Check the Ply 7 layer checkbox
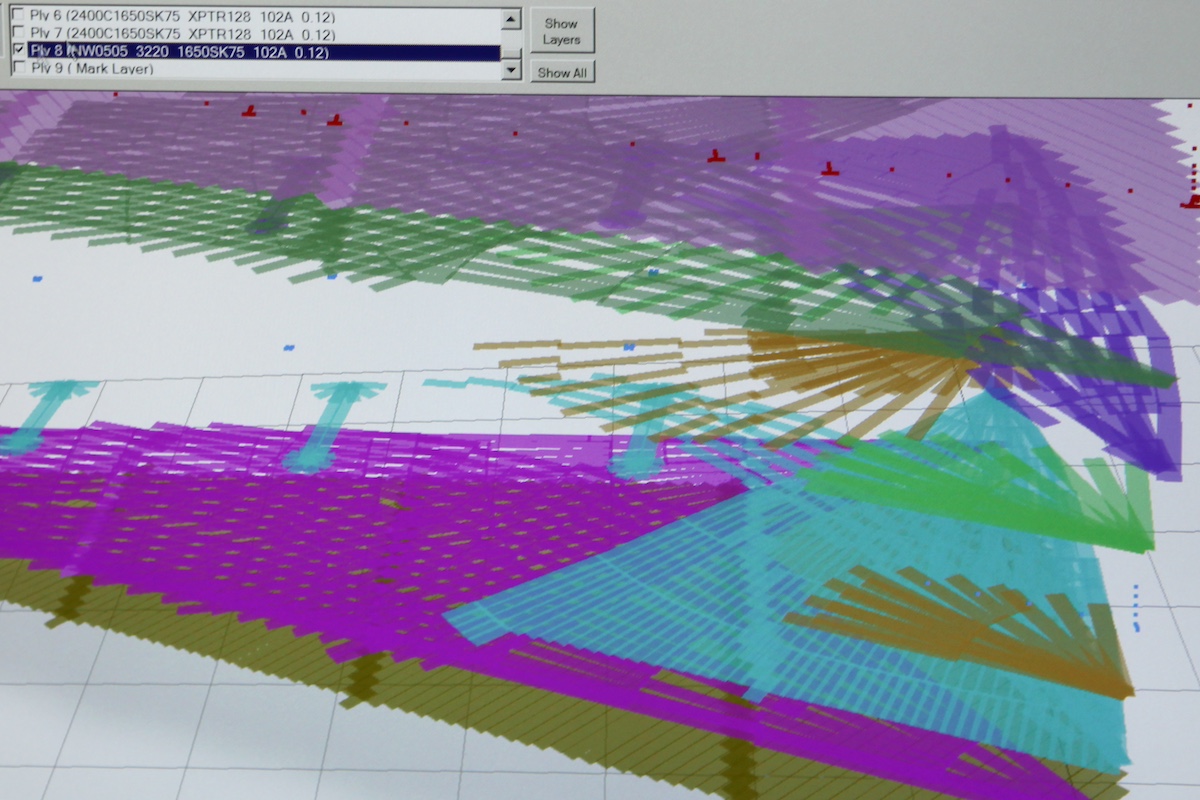1200x800 pixels. [19, 35]
